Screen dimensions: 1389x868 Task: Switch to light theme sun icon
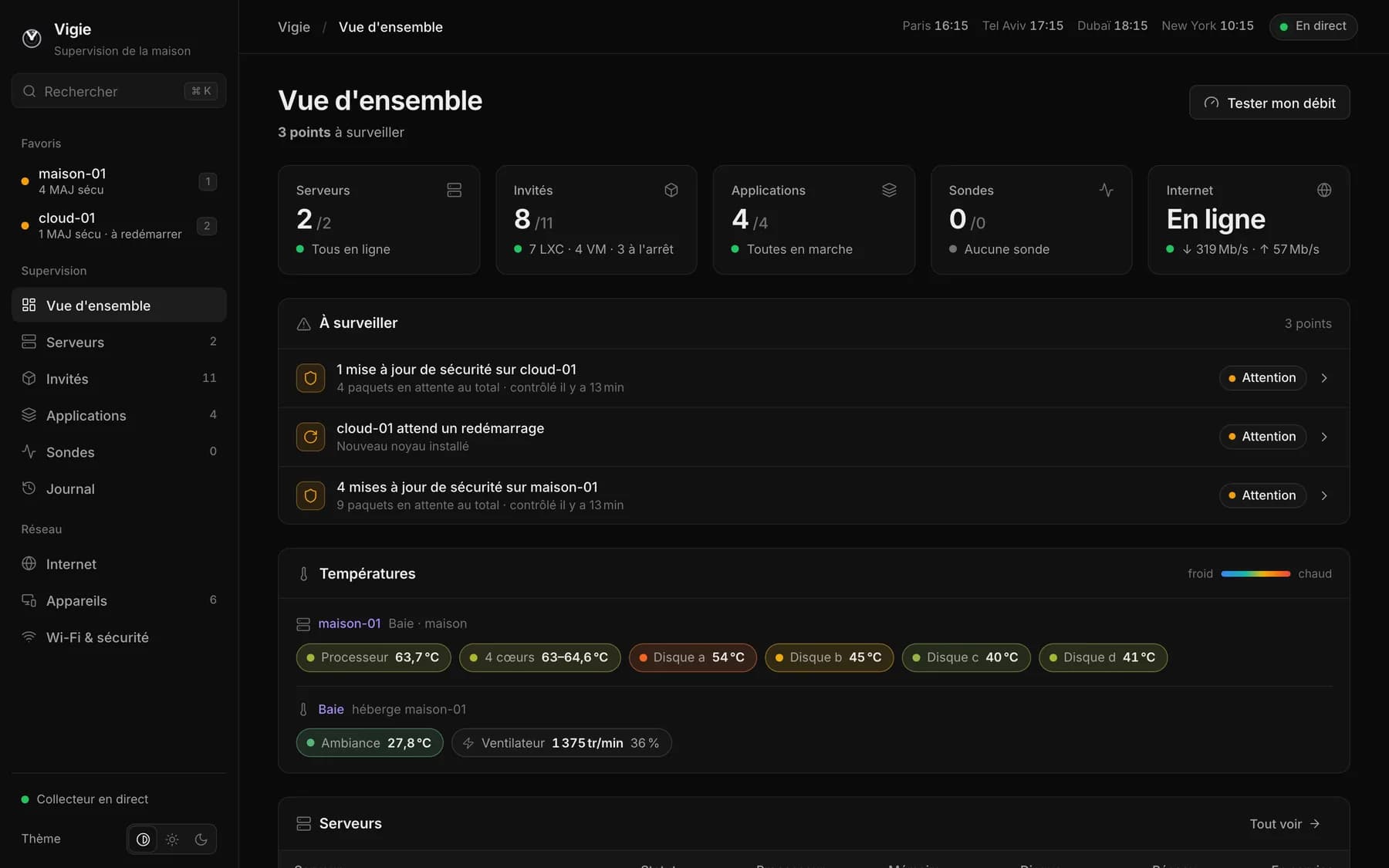[172, 839]
